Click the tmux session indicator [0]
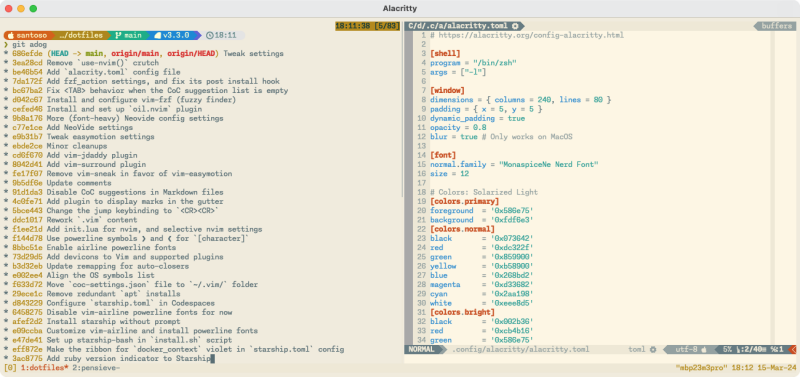The image size is (800, 377). (x=10, y=368)
